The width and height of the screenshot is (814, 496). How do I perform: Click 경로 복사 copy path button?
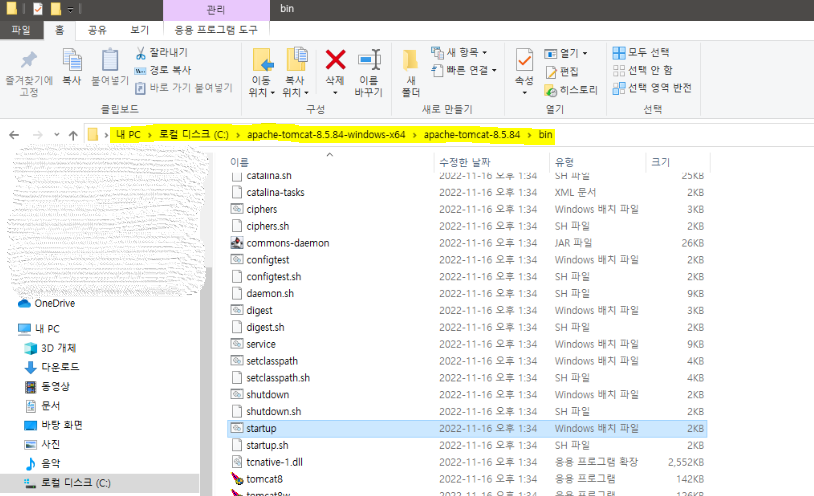tap(164, 70)
